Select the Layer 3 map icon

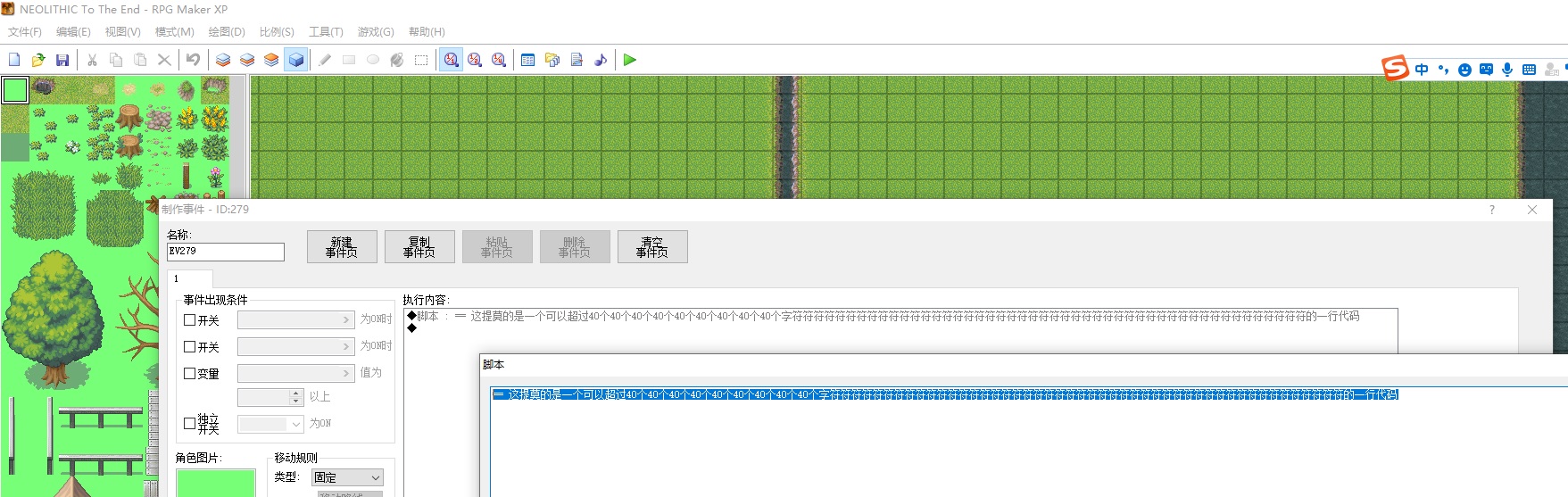coord(271,60)
